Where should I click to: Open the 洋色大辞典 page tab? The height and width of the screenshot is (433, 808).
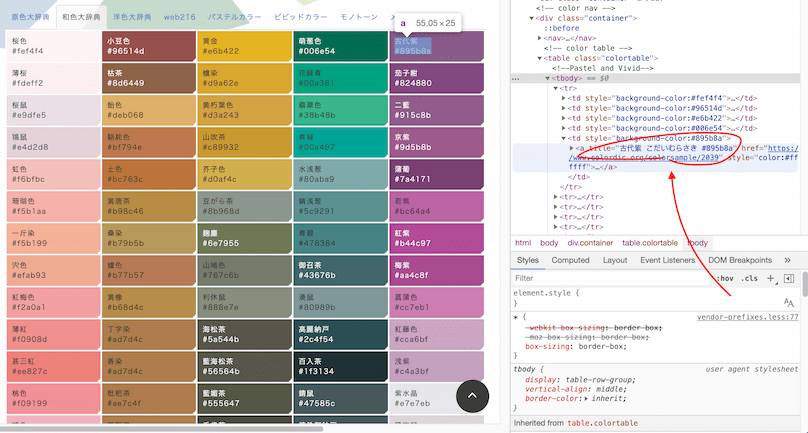(132, 17)
